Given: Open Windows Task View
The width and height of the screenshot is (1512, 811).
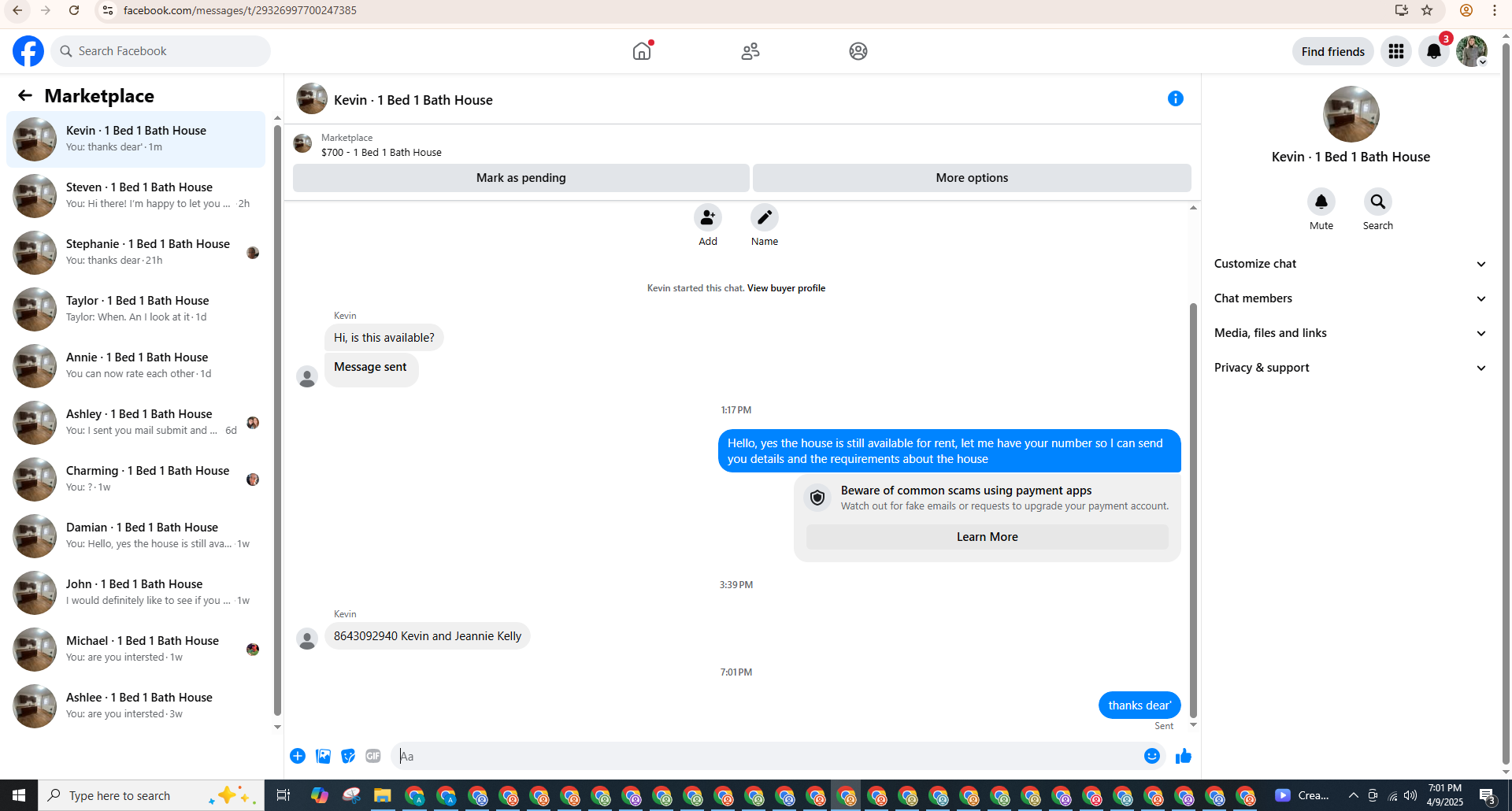Looking at the screenshot, I should pos(283,795).
